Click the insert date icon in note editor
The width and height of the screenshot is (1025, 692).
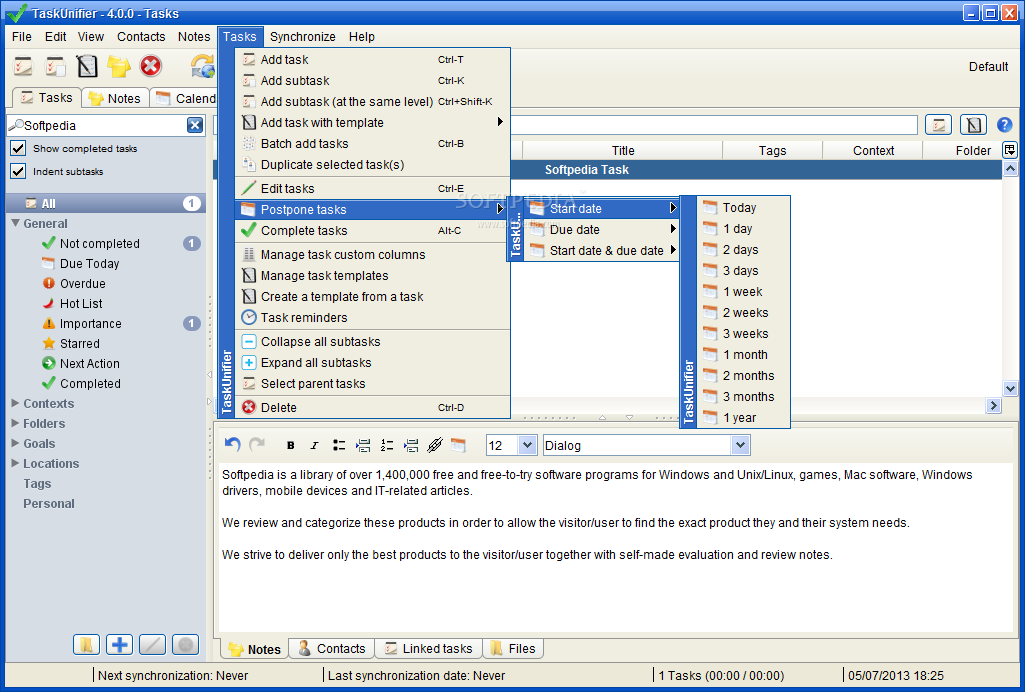pyautogui.click(x=459, y=446)
